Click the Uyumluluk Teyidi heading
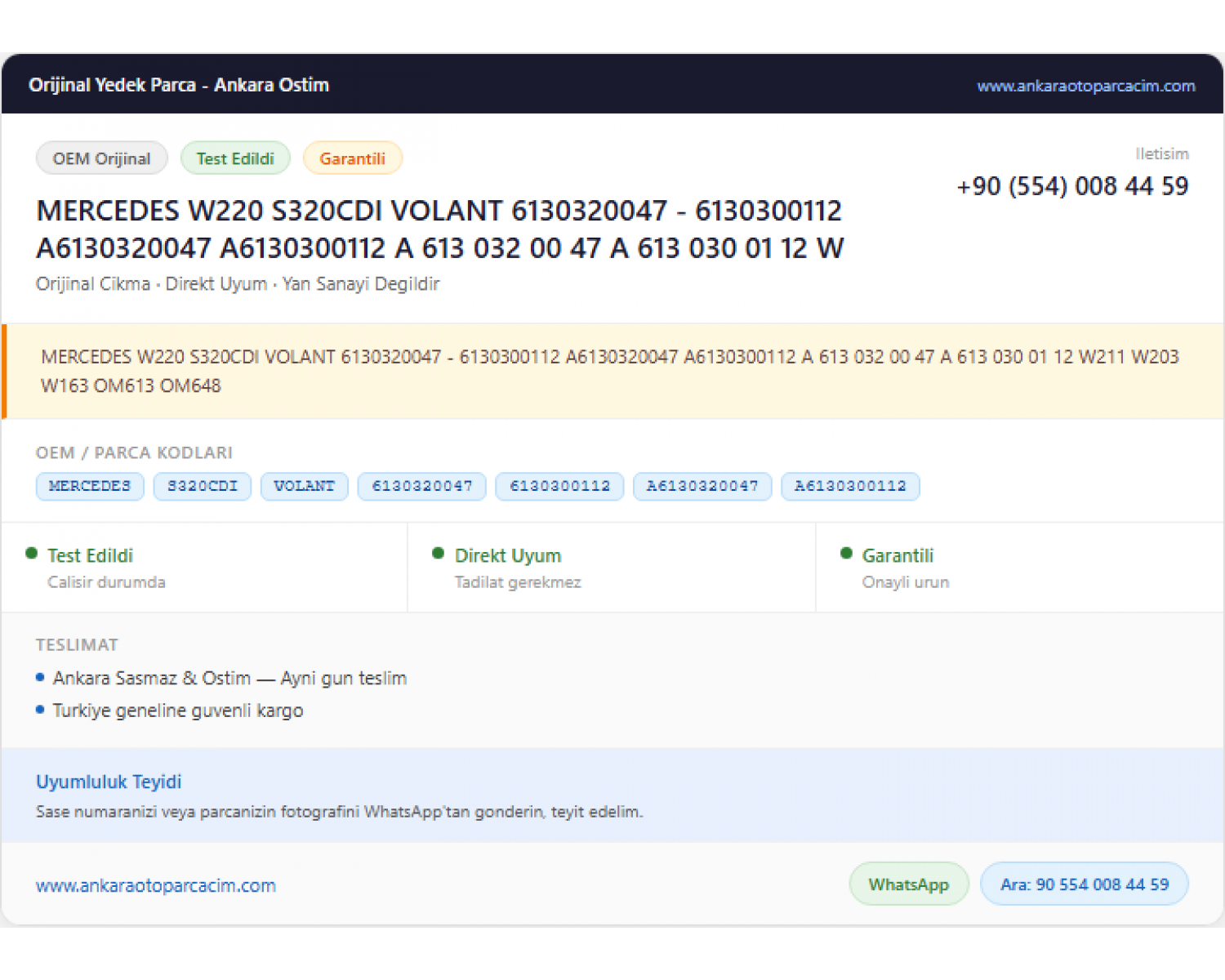This screenshot has height=980, width=1225. pyautogui.click(x=109, y=782)
